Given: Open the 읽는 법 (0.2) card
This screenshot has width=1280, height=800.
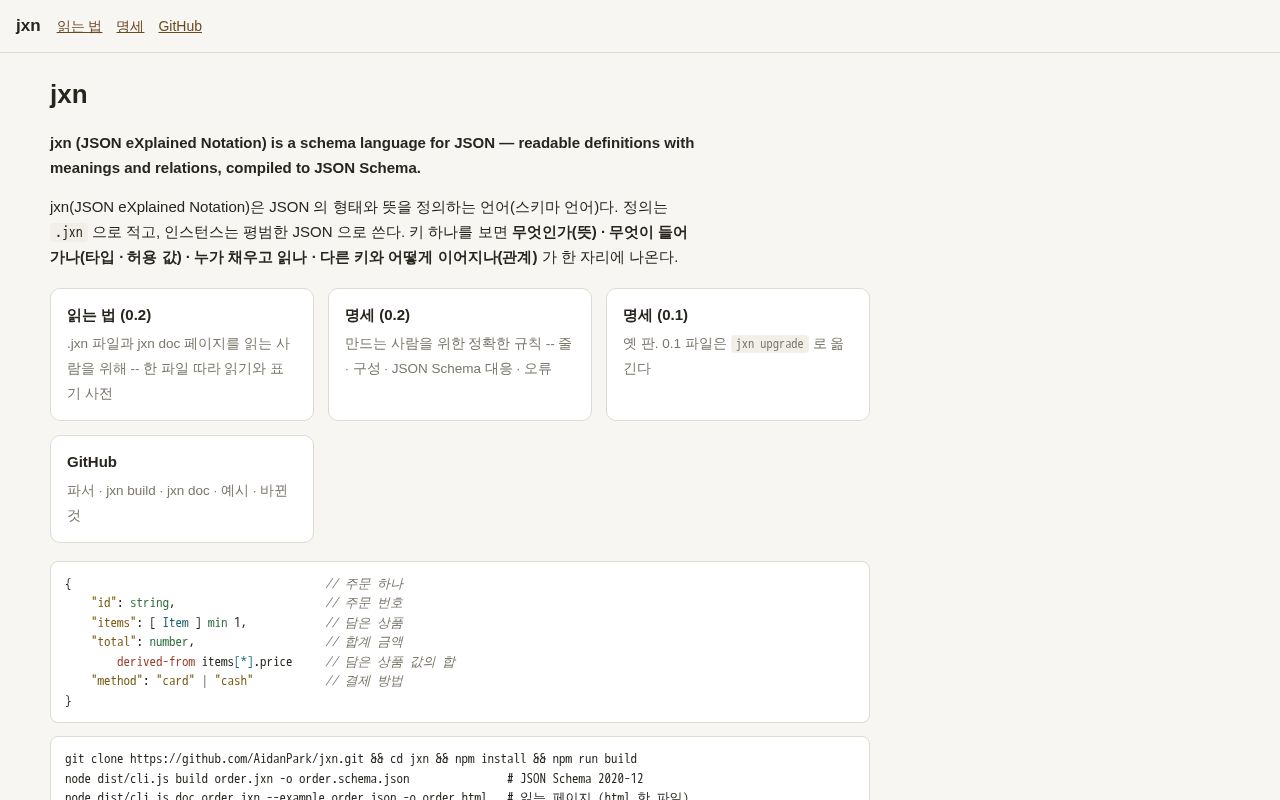Looking at the screenshot, I should click(182, 354).
